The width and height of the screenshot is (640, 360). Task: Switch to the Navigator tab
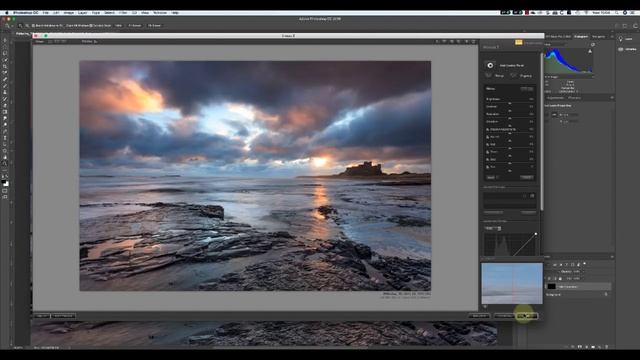point(598,37)
